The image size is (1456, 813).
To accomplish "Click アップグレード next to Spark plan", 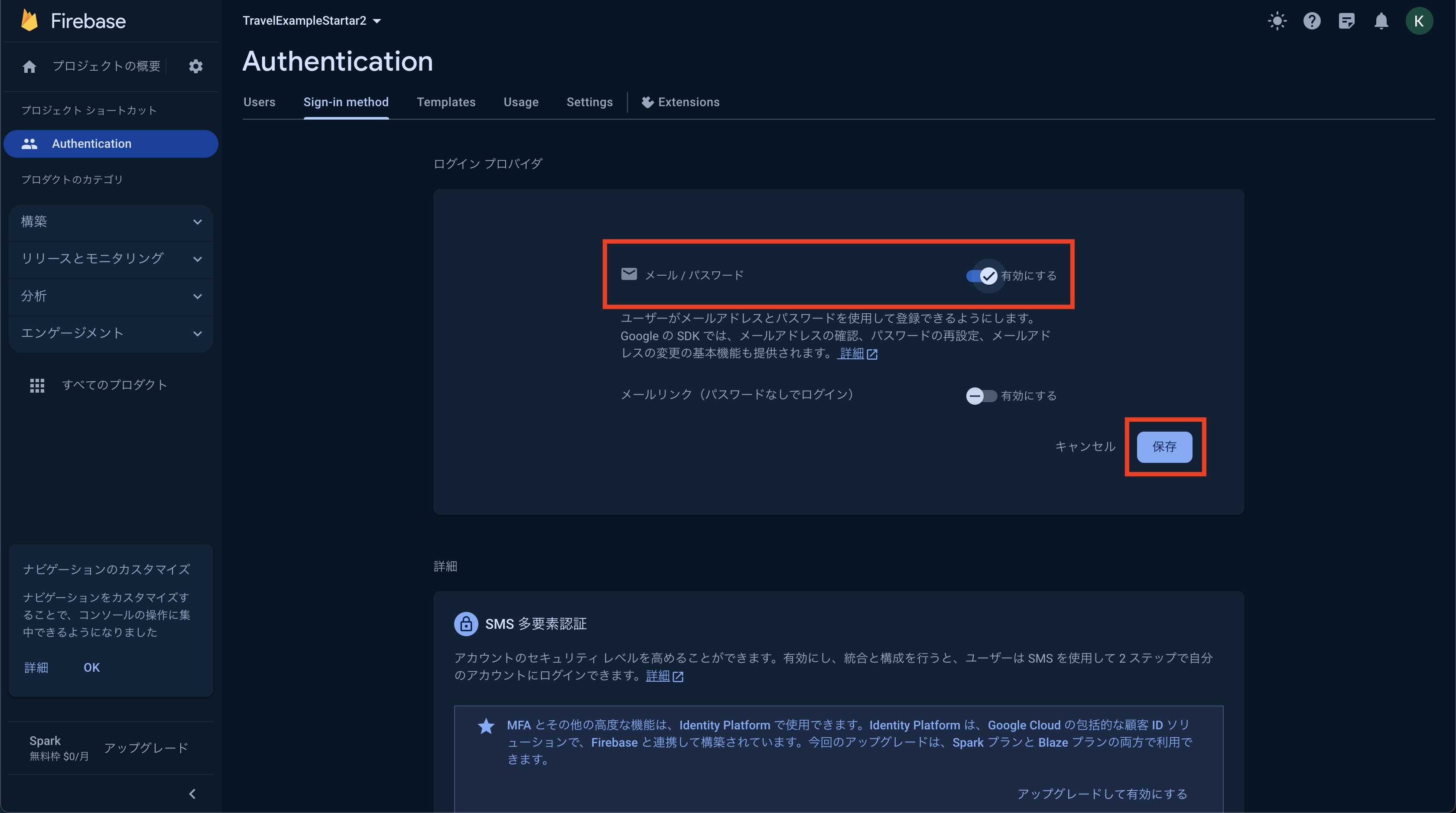I will coord(146,748).
